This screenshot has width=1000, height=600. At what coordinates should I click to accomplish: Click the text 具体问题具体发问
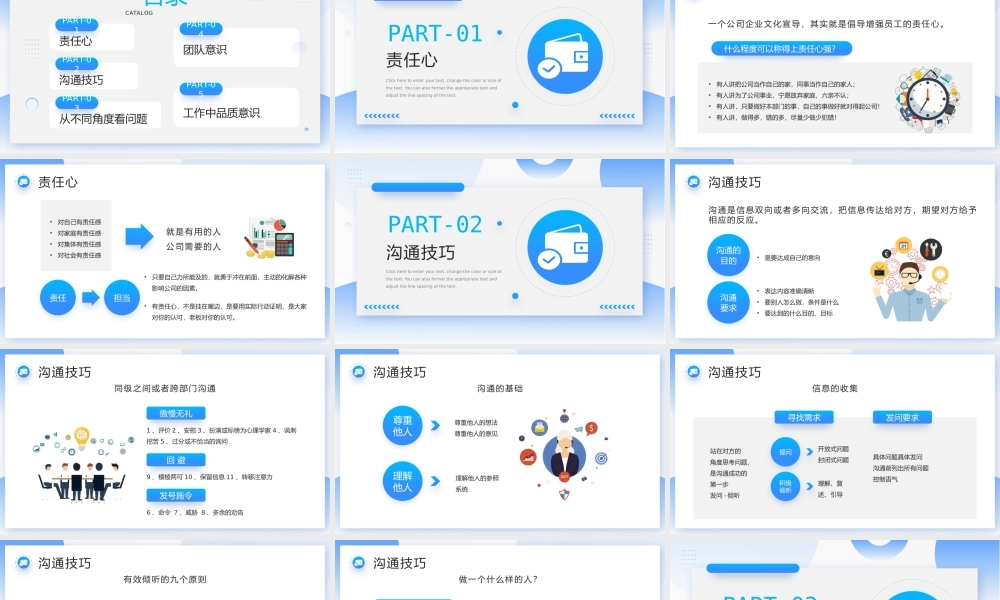(897, 457)
